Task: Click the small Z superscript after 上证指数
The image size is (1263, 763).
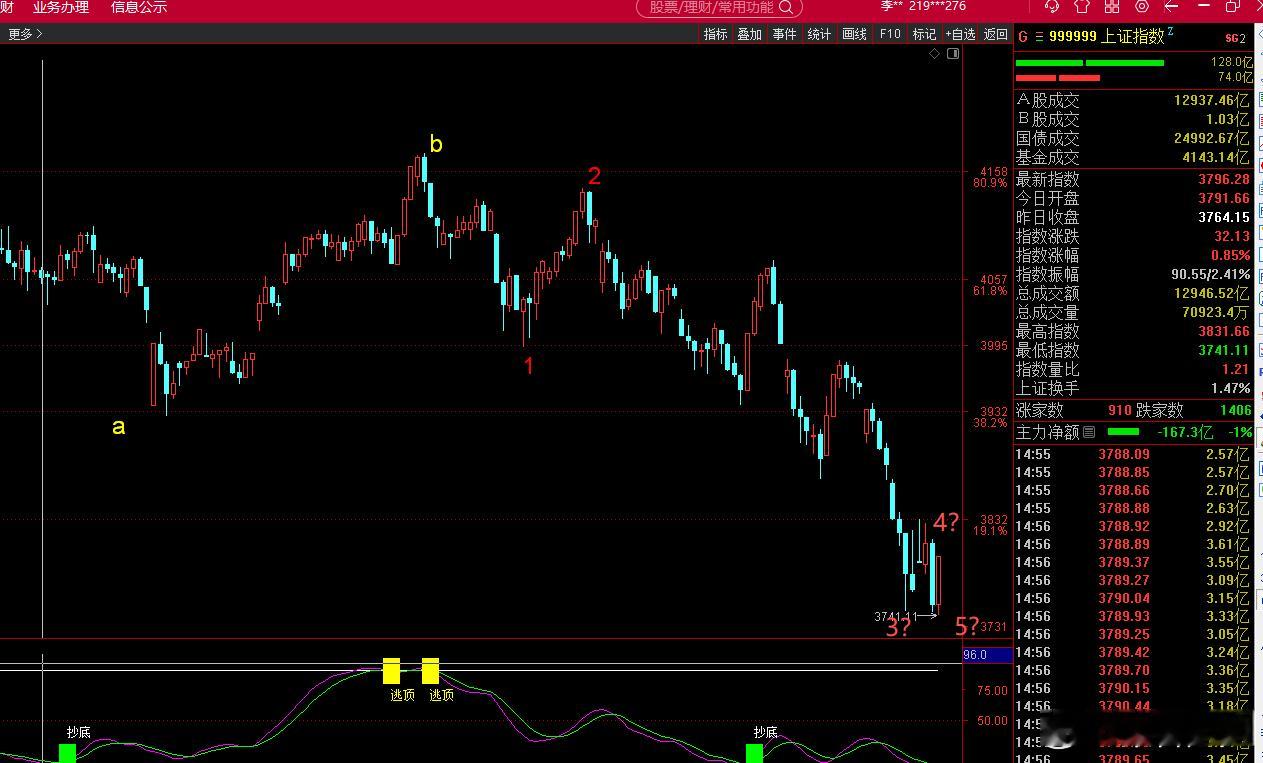Action: pos(1170,33)
